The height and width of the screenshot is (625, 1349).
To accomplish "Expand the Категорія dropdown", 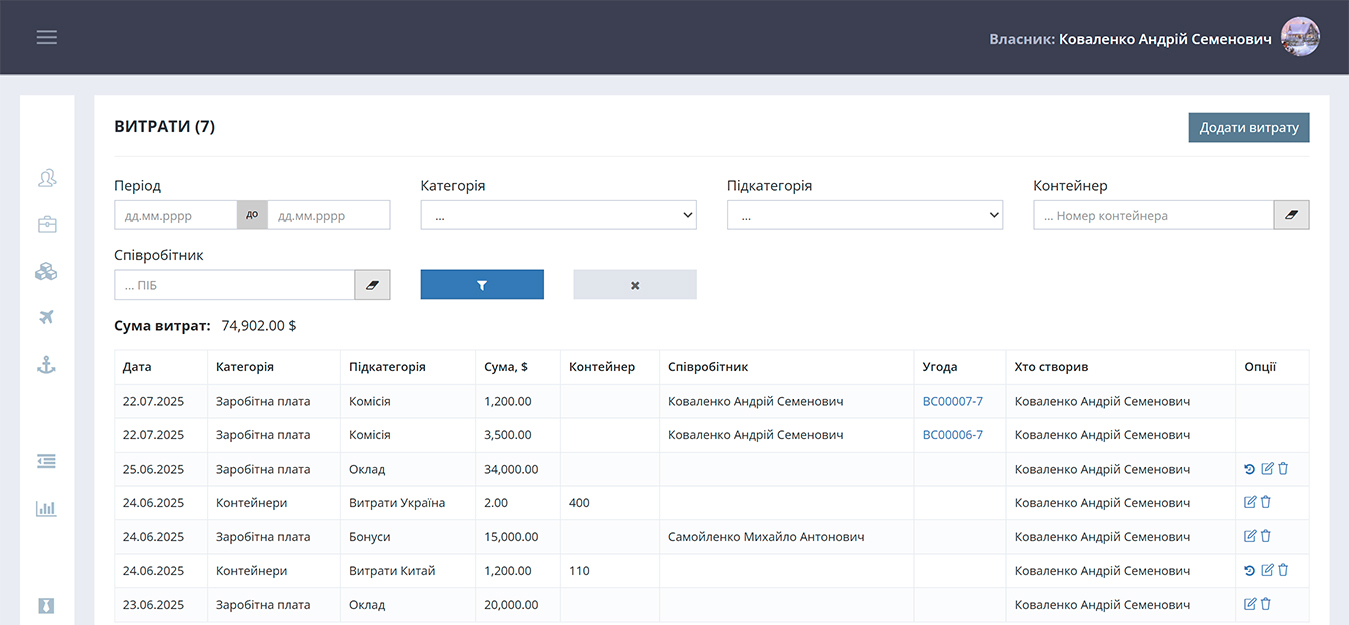I will pos(558,215).
